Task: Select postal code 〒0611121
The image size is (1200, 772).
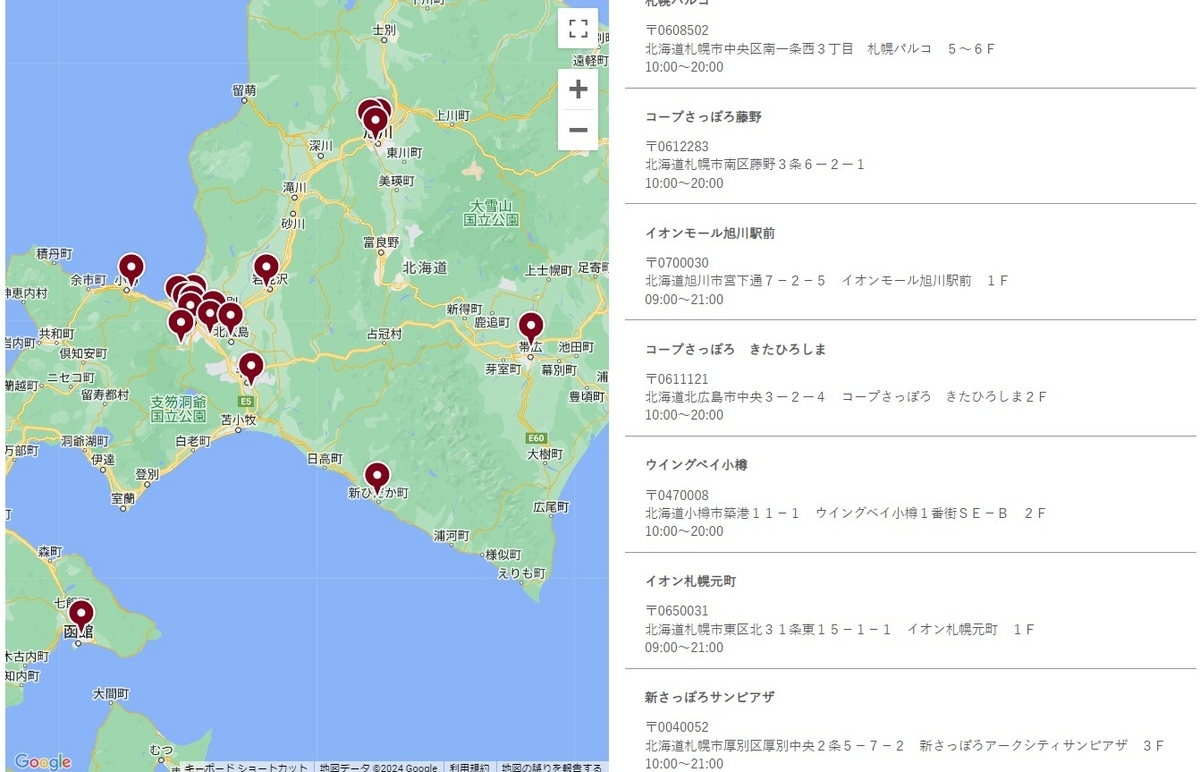Action: click(677, 379)
